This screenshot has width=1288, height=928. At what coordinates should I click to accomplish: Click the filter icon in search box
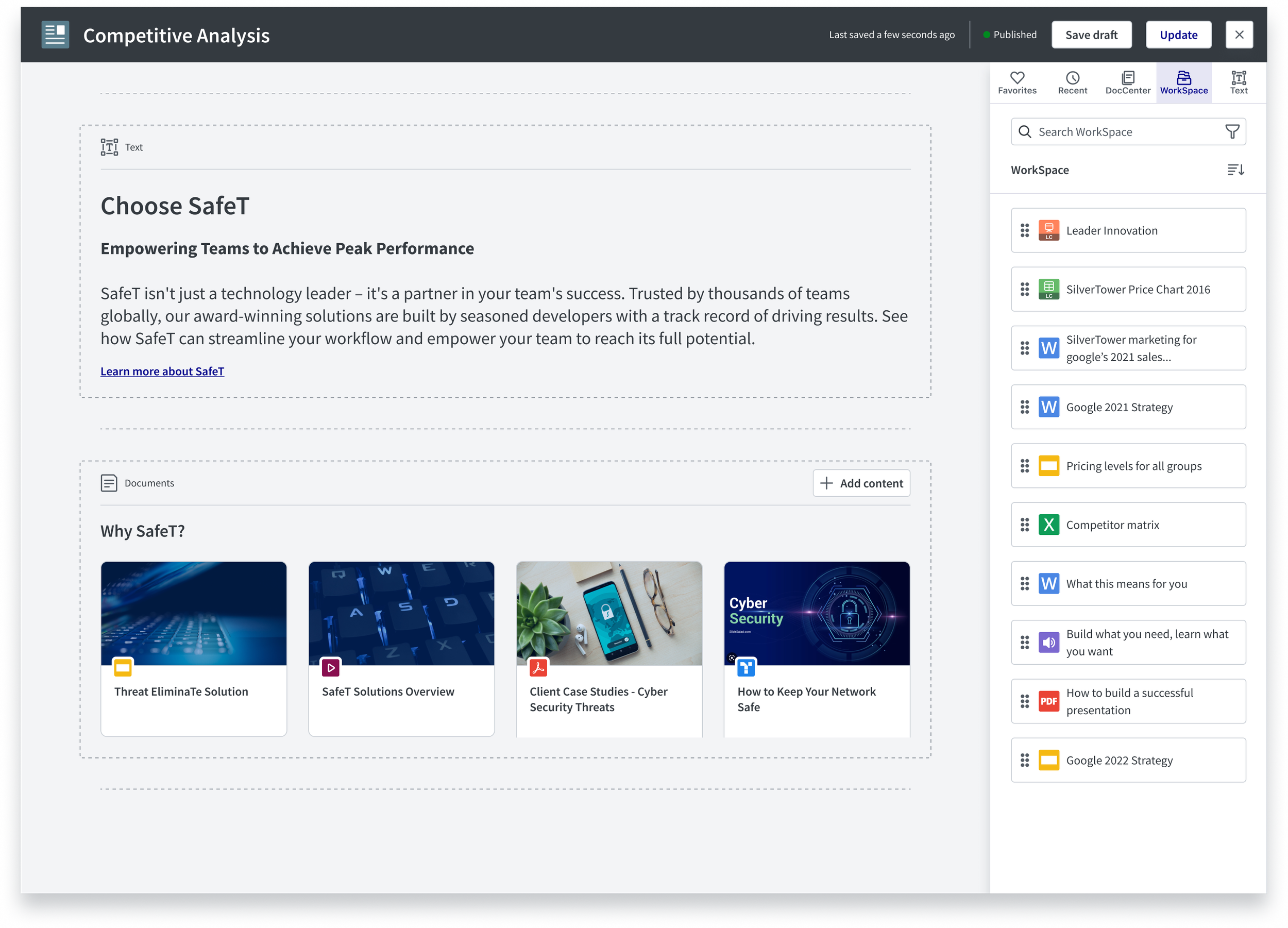point(1232,132)
